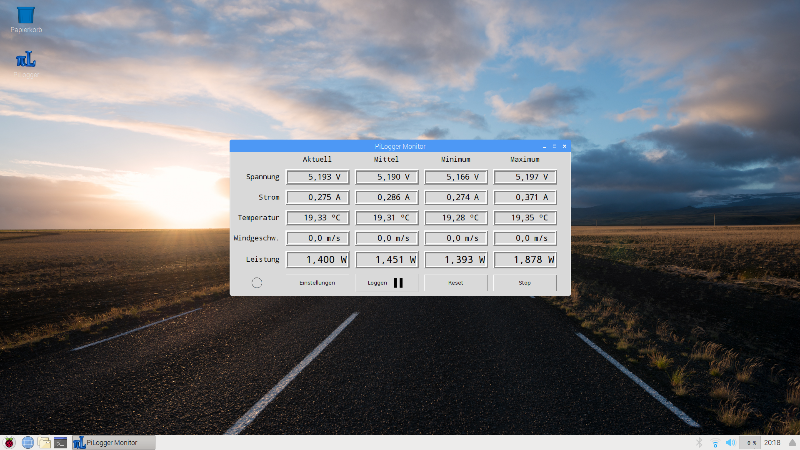Viewport: 800px width, 450px height.
Task: Open the Raspberry Pi start menu
Action: coord(11,442)
